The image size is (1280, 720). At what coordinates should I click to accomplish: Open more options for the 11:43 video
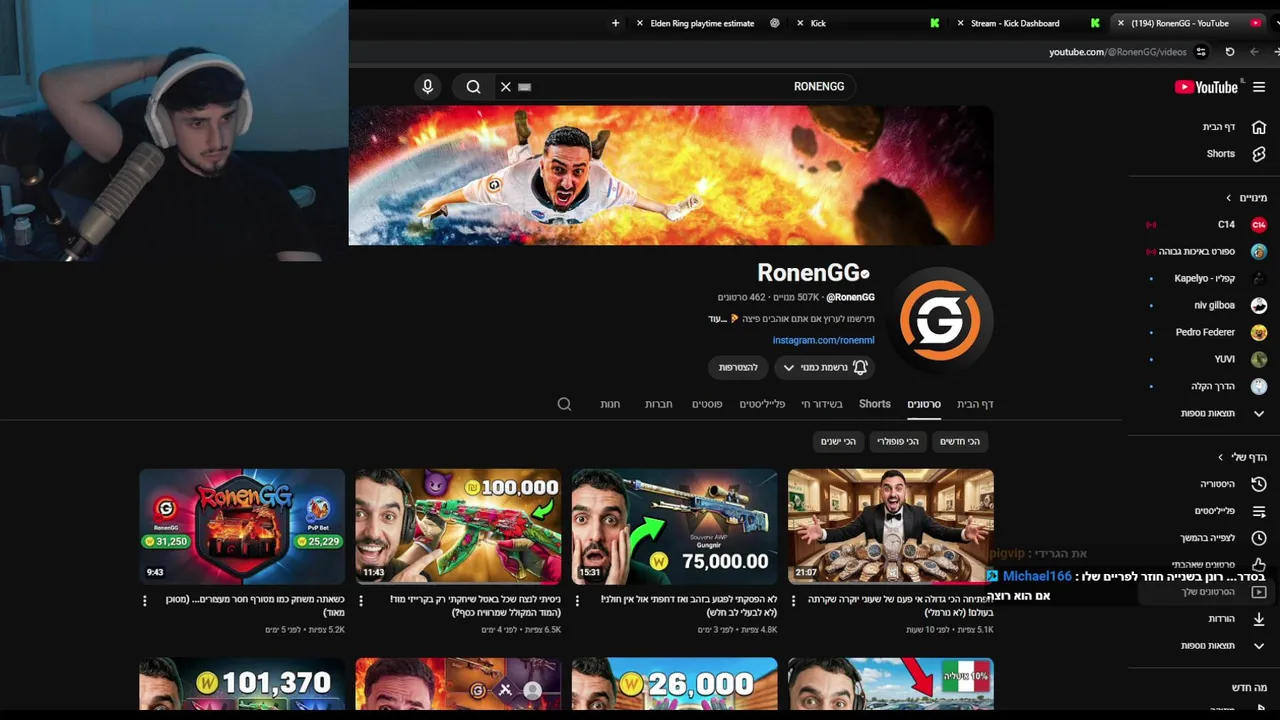coord(361,601)
